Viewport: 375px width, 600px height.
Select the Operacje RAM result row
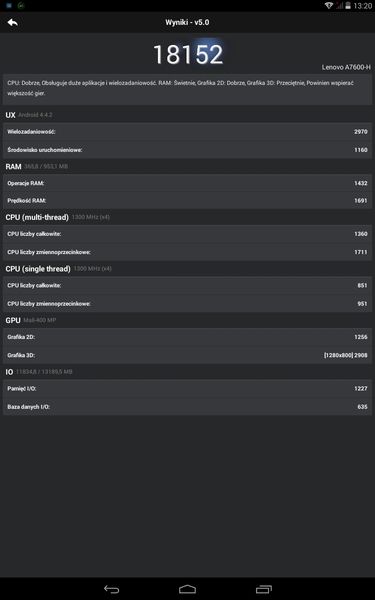(188, 183)
